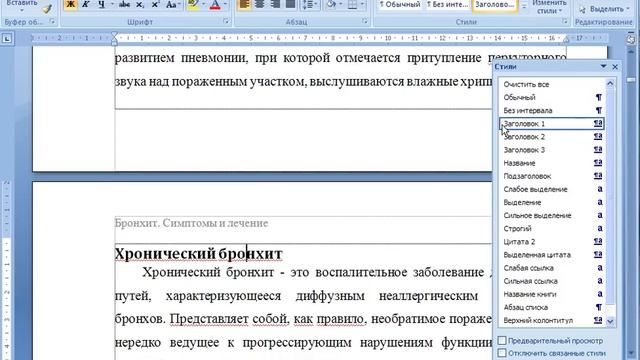Choose the Слабая ссылка style

[x=551, y=268]
